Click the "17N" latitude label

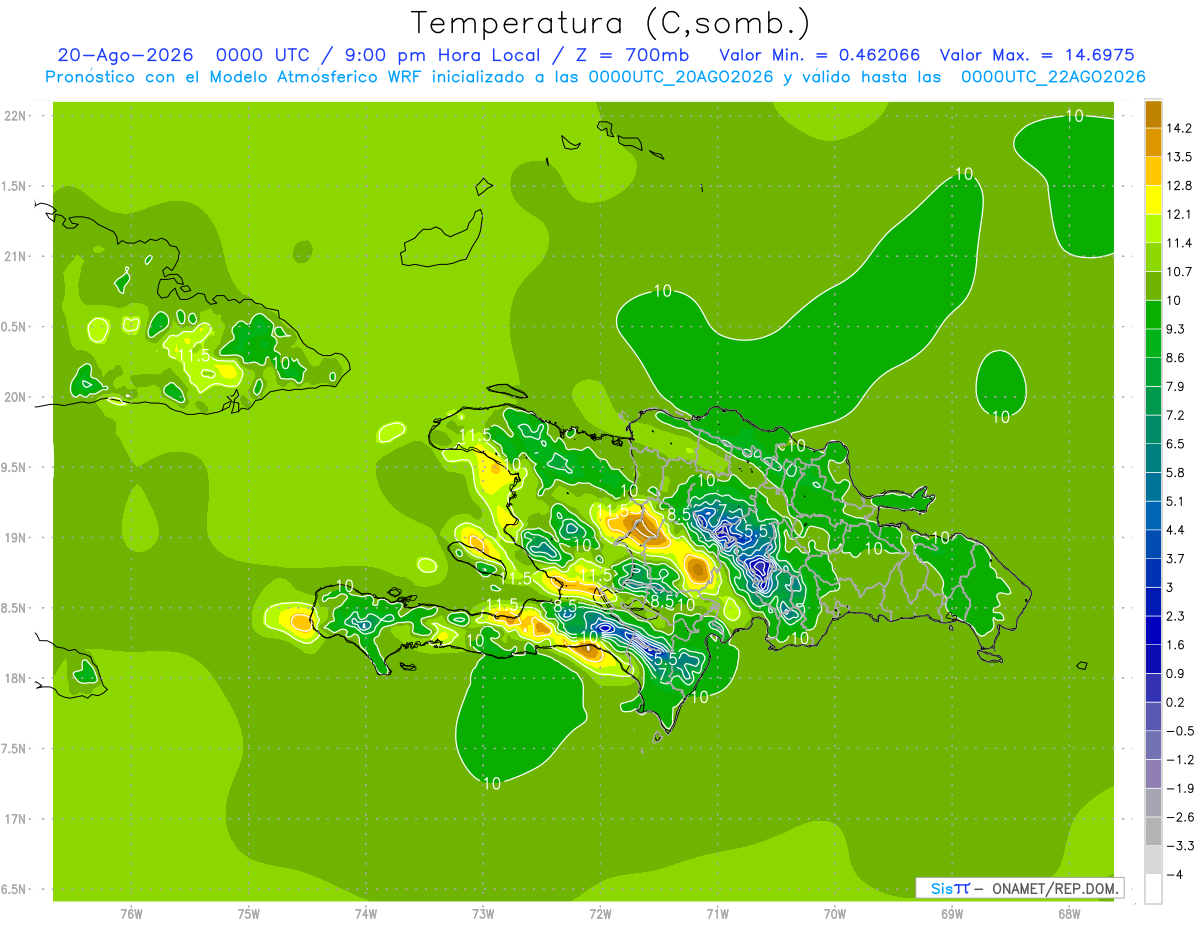(17, 819)
